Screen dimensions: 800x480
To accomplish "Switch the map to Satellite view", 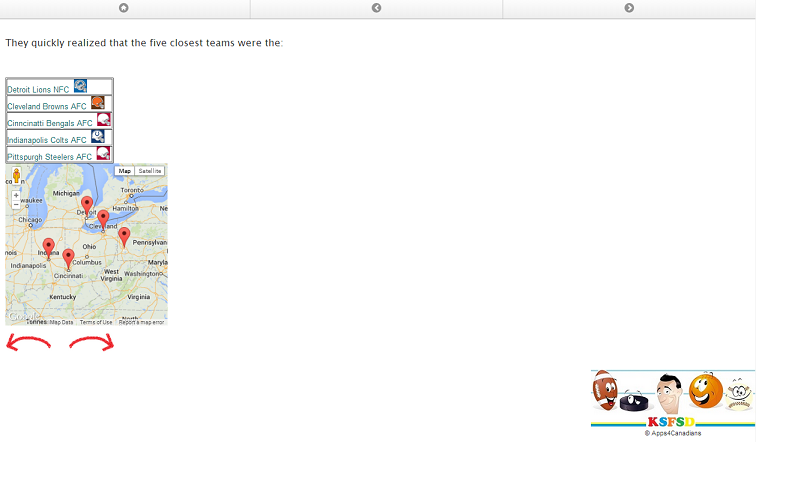I will 149,171.
